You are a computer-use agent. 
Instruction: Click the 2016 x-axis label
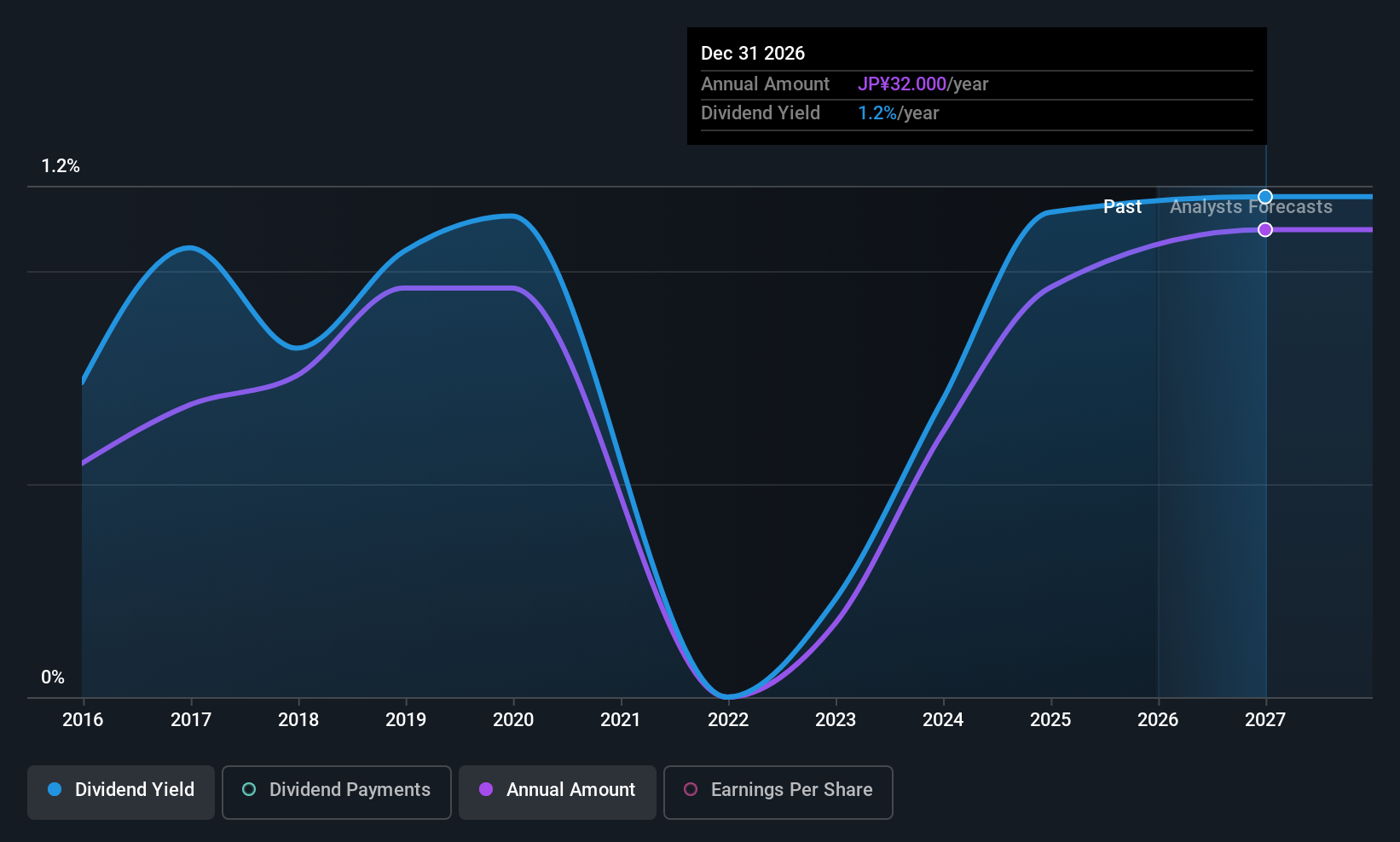pyautogui.click(x=83, y=720)
